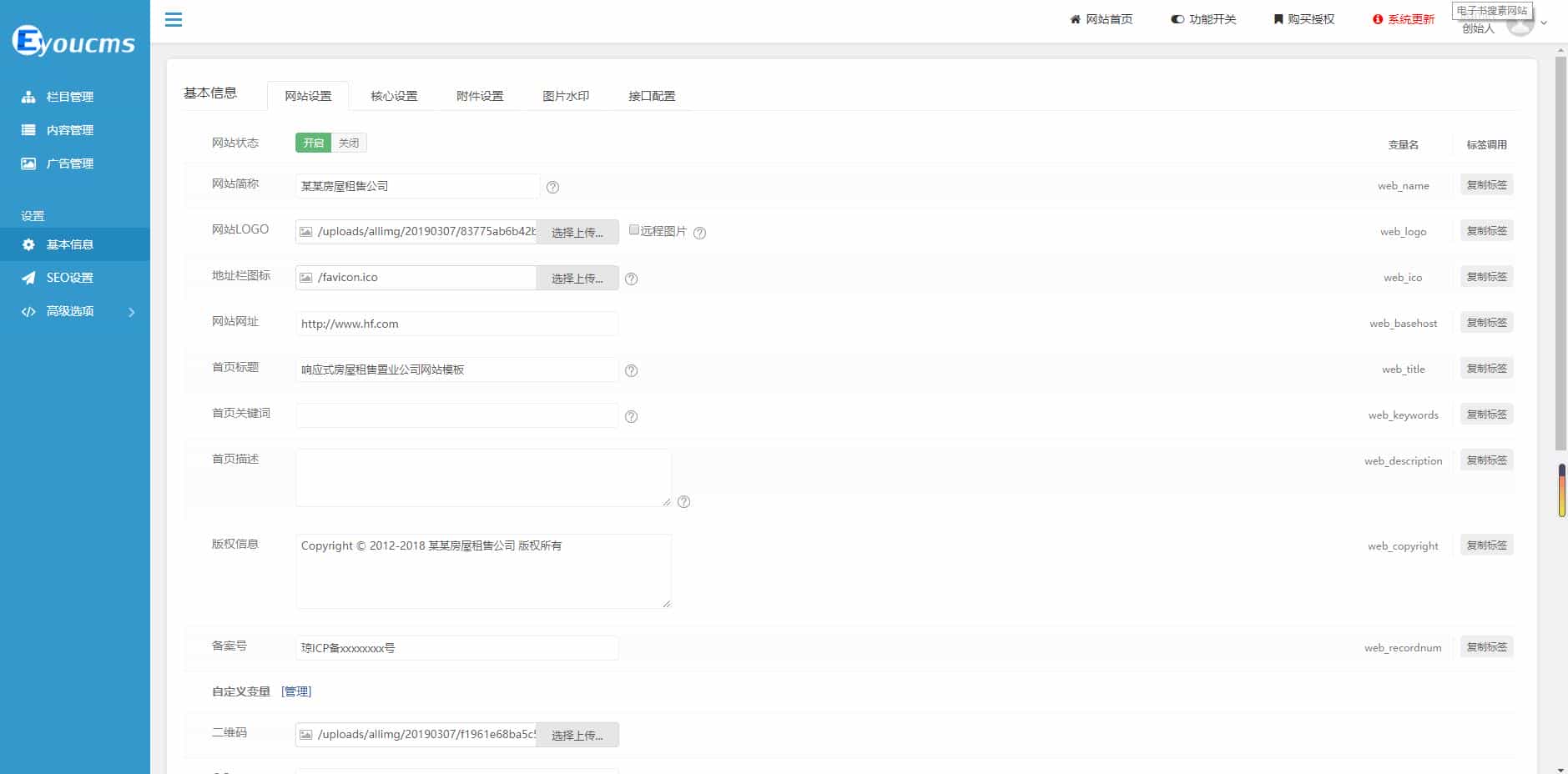Click help icon next to 首页描述
1568x774 pixels.
[x=683, y=501]
